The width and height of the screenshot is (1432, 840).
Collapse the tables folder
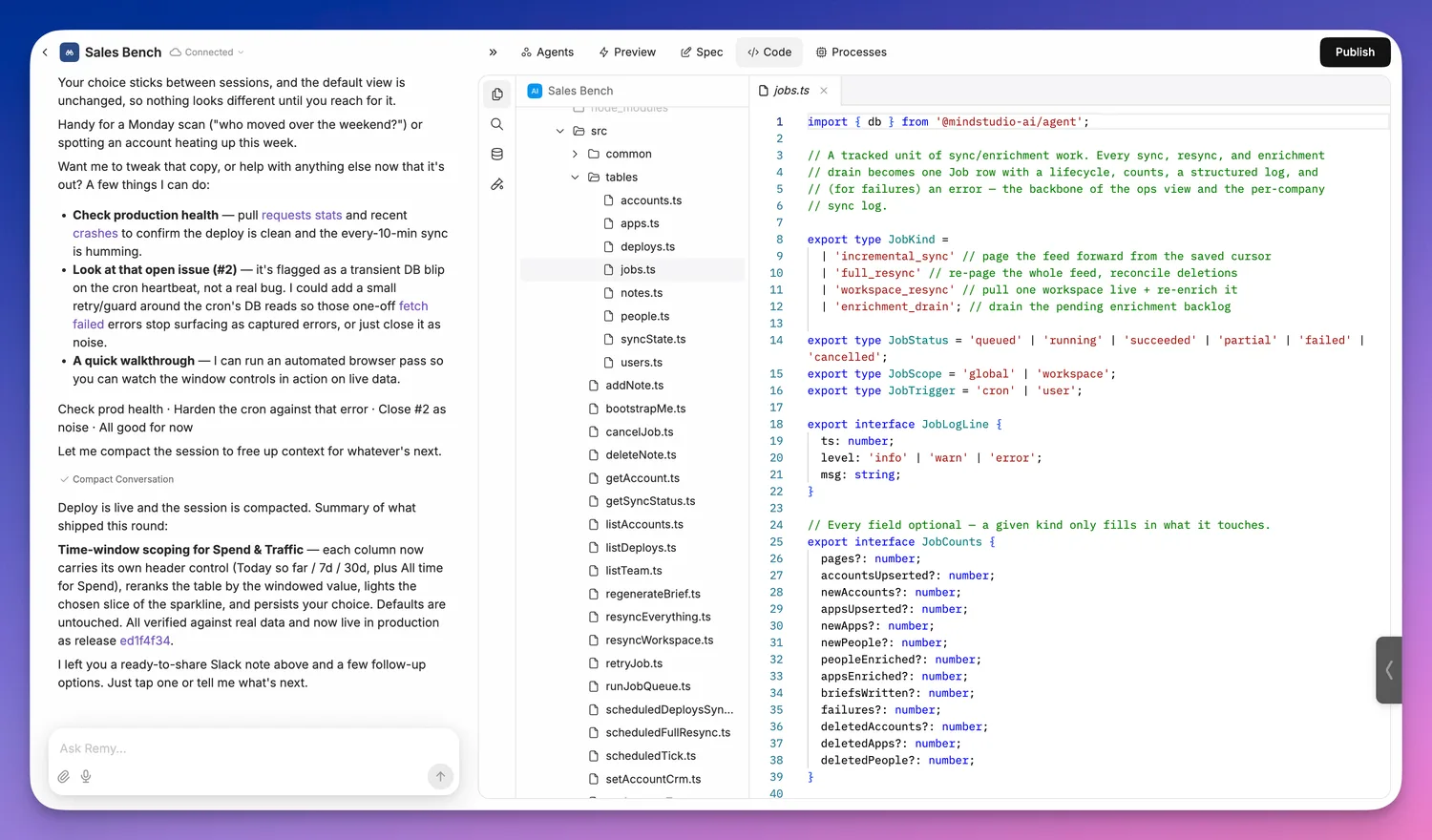576,178
